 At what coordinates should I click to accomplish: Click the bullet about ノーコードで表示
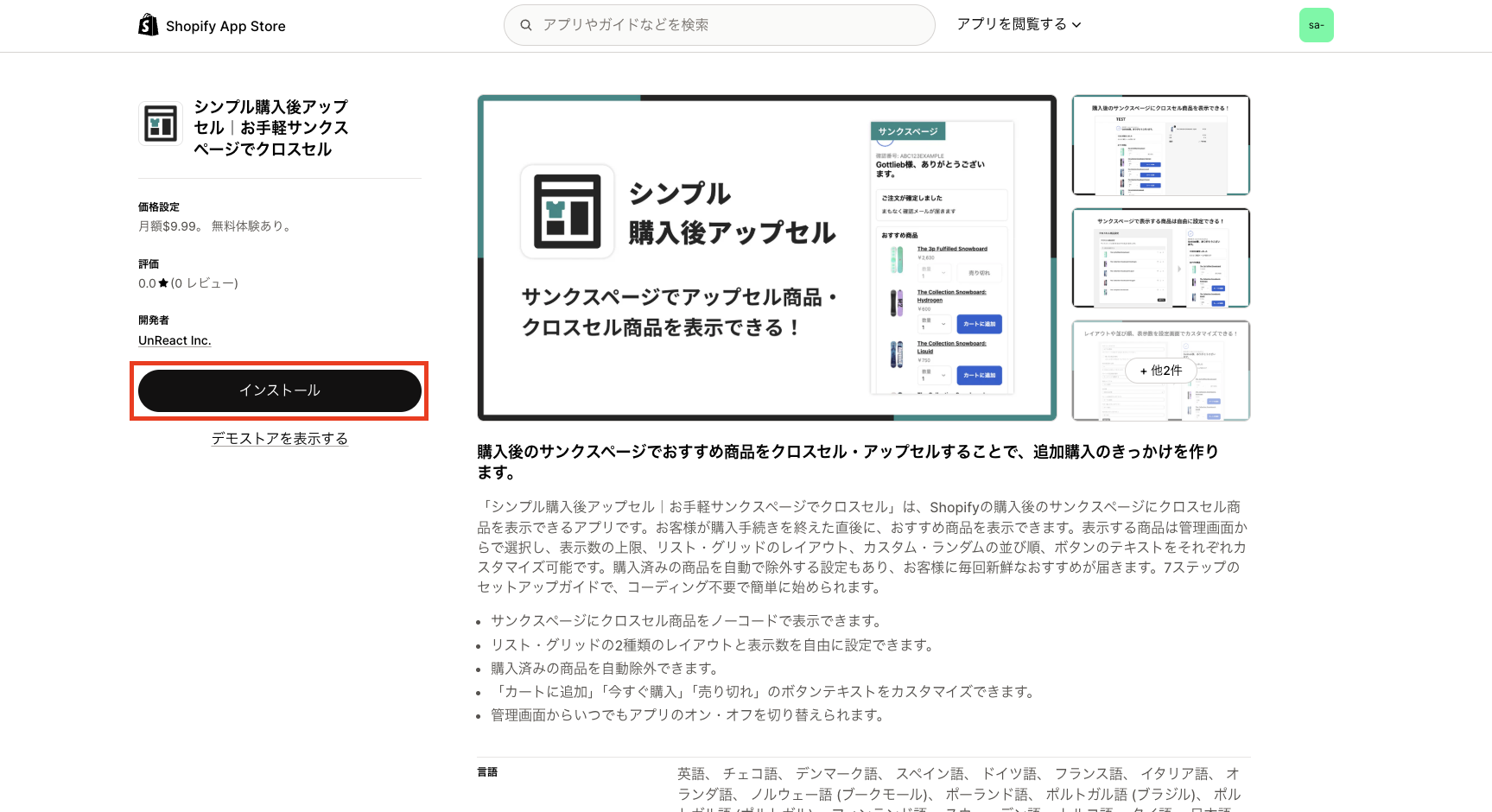(688, 621)
